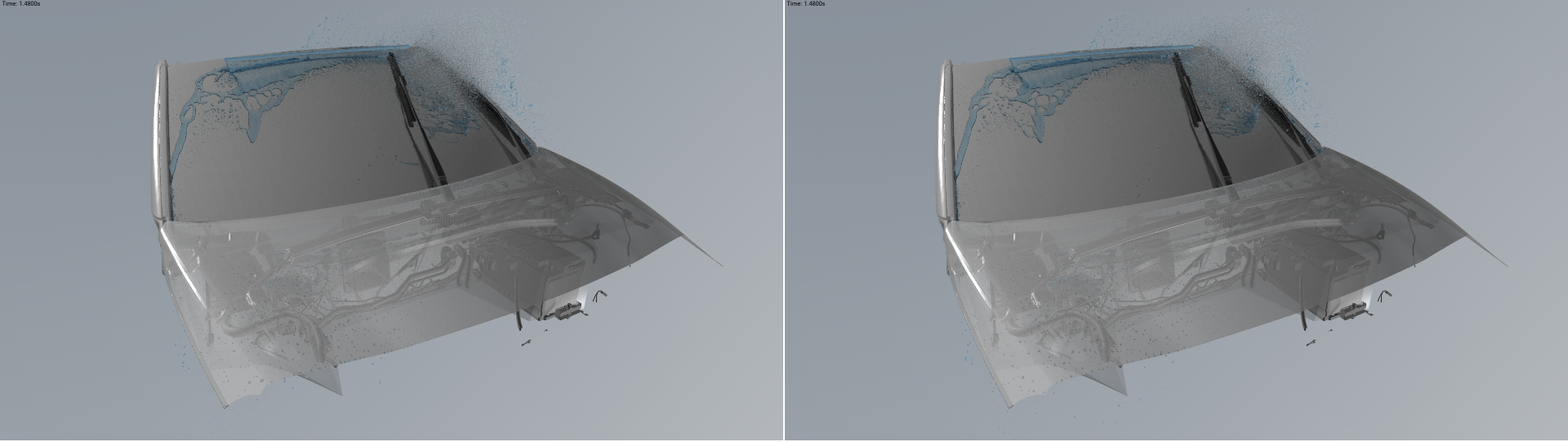The image size is (1568, 442).
Task: Click the Time label in the left viewport
Action: [x=20, y=4]
